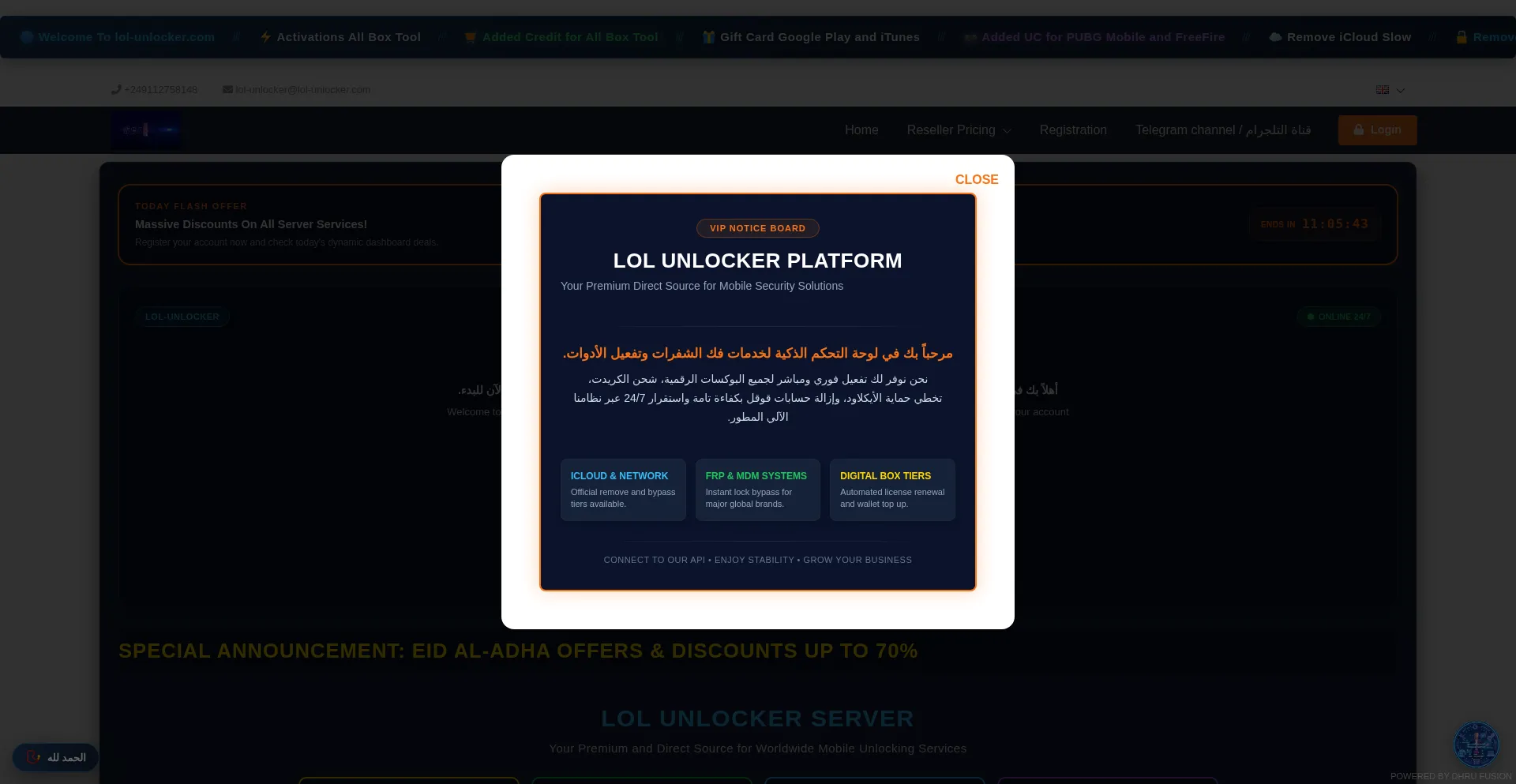Click Activations All Box Tool ticker

tap(348, 37)
